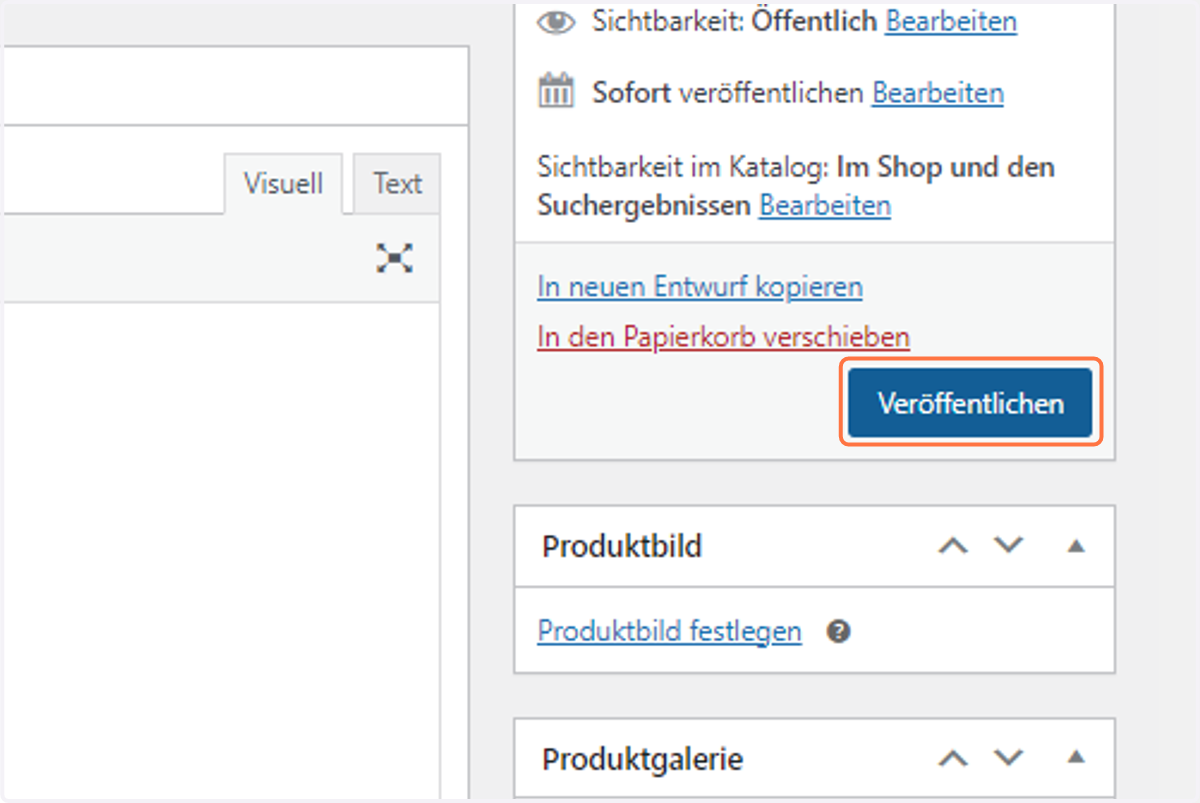Edit Sofort veröffentlichen schedule Bearbeiten link
This screenshot has width=1200, height=803.
point(938,93)
